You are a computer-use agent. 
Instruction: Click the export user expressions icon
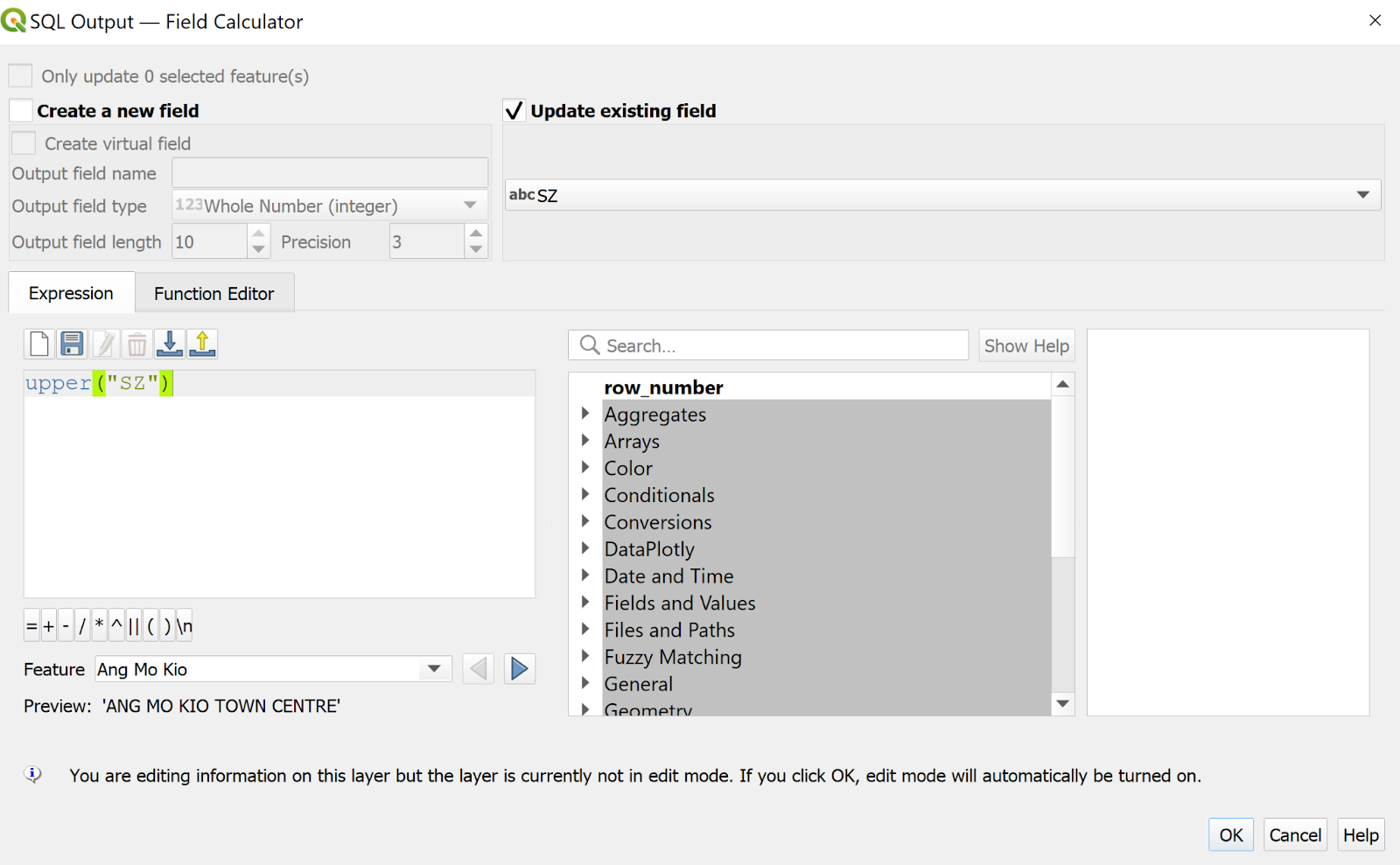point(202,345)
